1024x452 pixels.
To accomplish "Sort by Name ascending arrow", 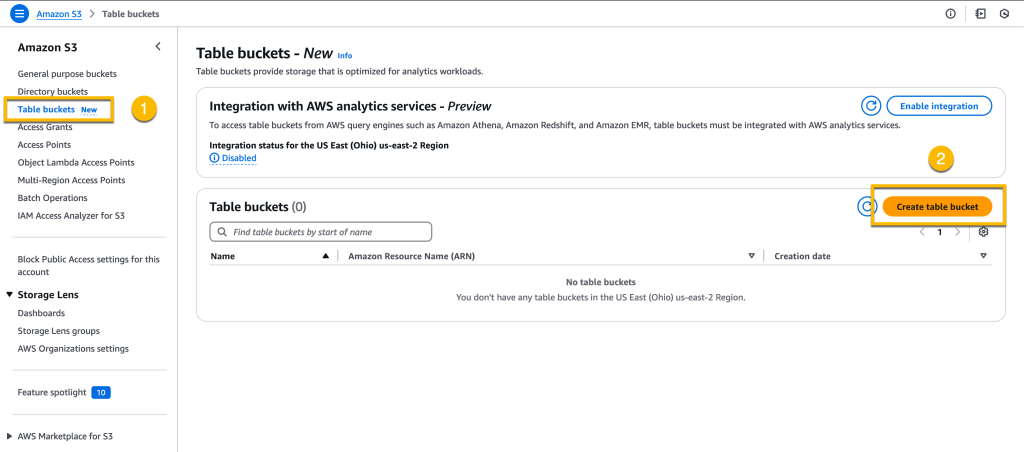I will [325, 256].
